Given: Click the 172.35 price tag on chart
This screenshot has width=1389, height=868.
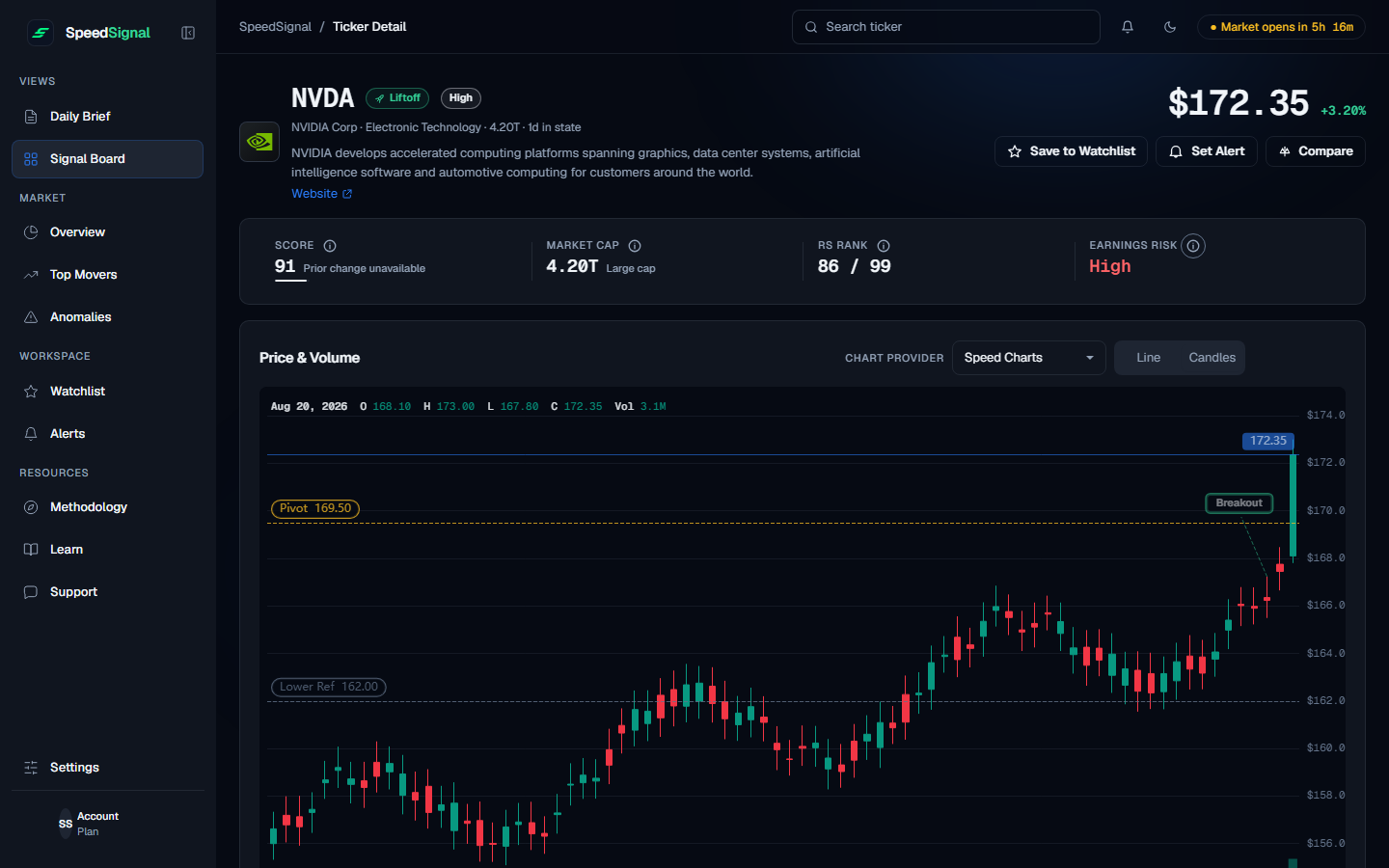Looking at the screenshot, I should (1268, 441).
